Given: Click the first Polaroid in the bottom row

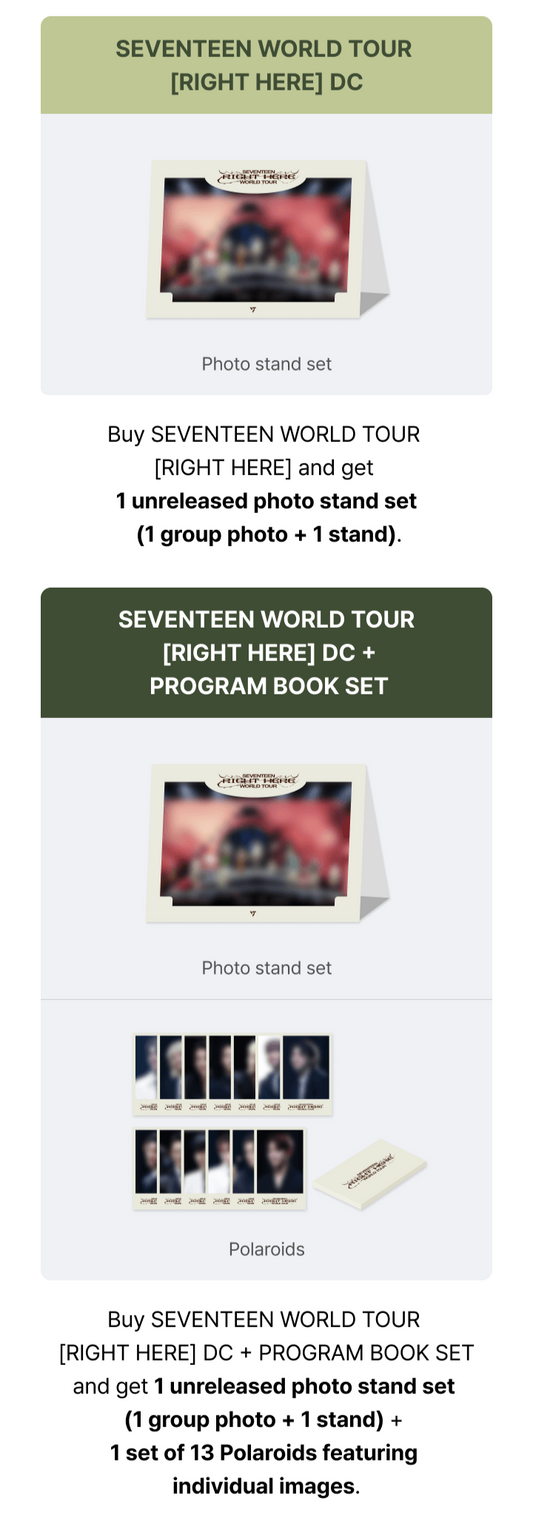Looking at the screenshot, I should [x=146, y=1169].
